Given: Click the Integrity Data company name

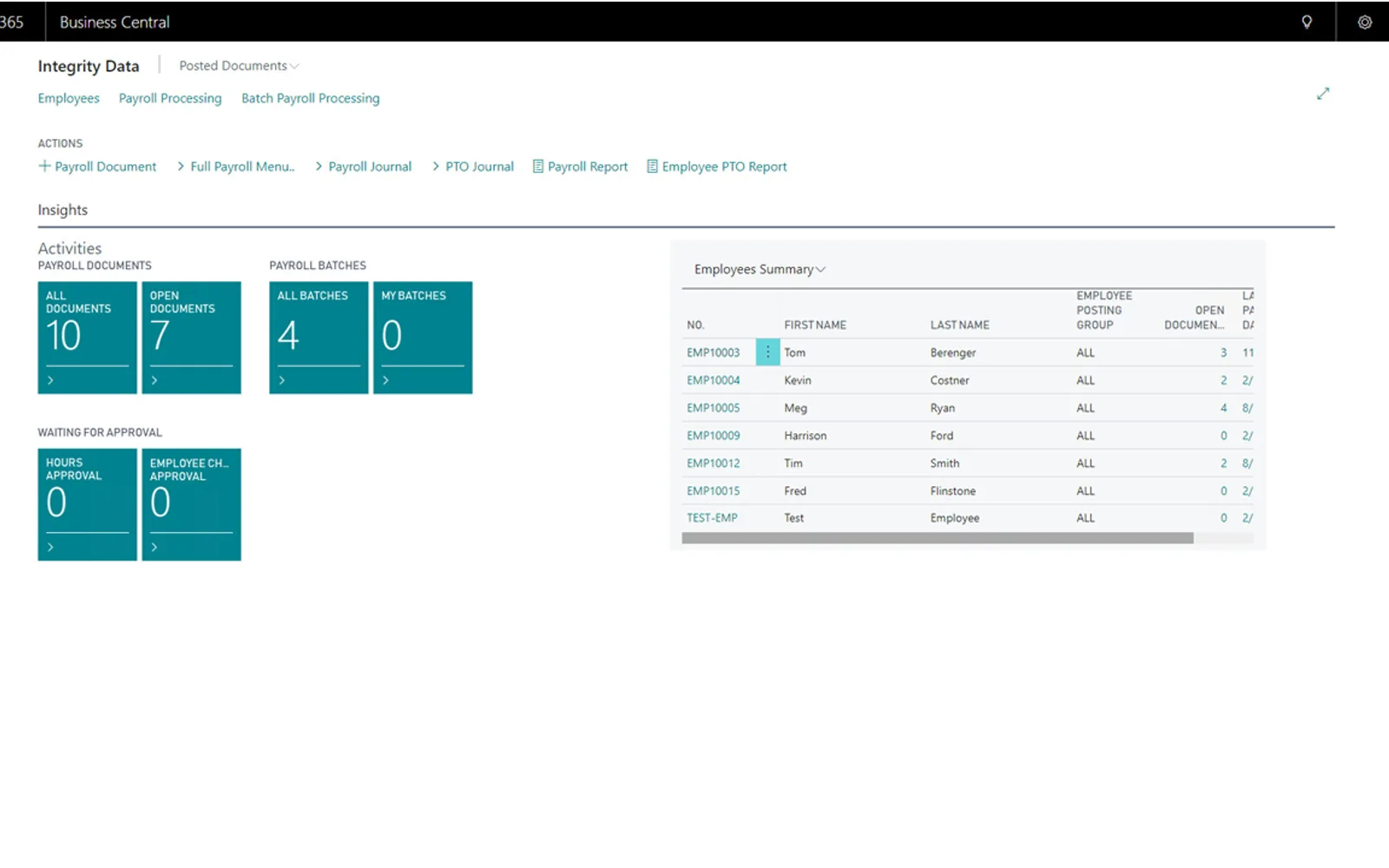Looking at the screenshot, I should [x=89, y=66].
